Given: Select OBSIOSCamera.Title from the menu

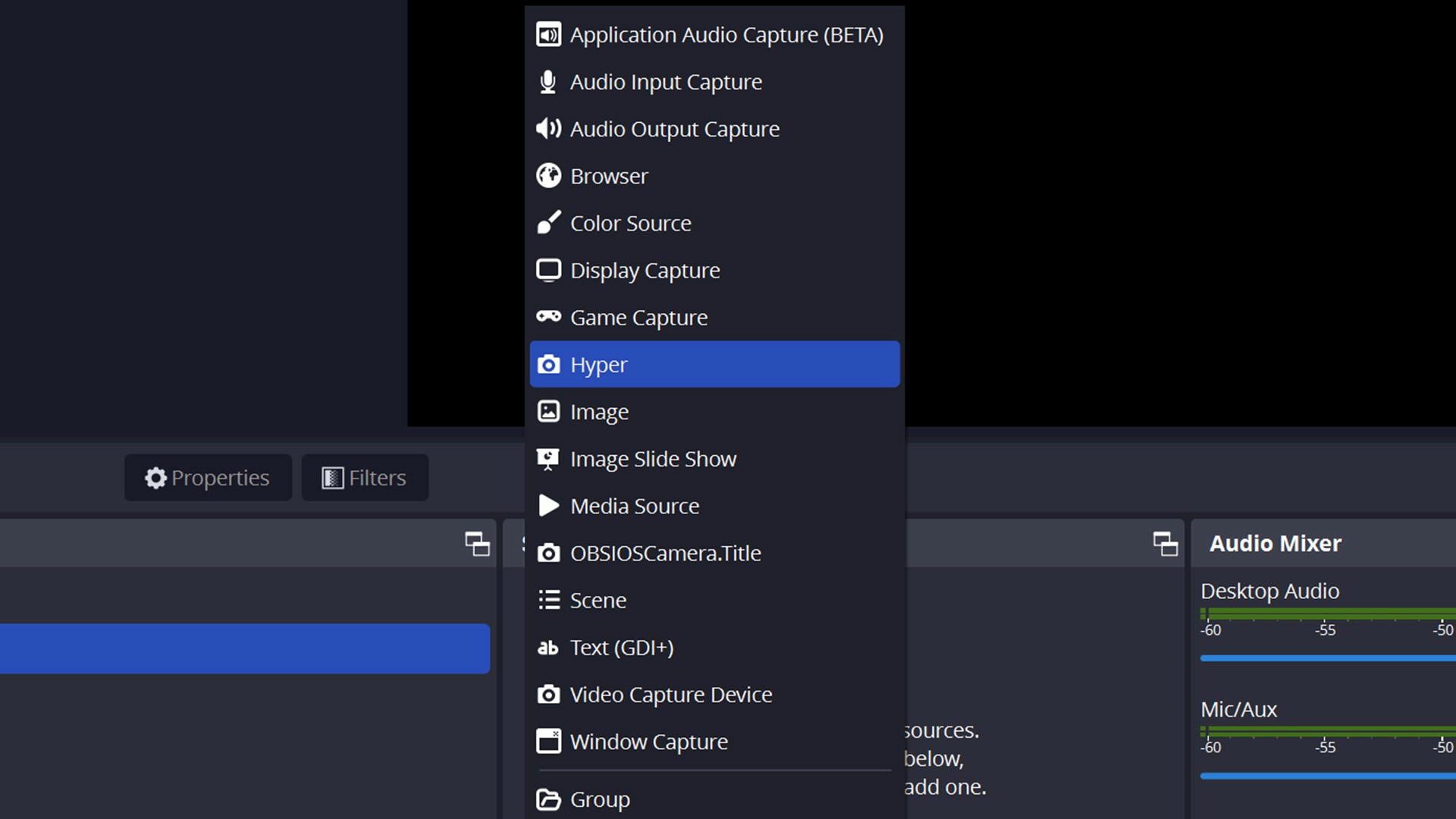Looking at the screenshot, I should coord(665,553).
